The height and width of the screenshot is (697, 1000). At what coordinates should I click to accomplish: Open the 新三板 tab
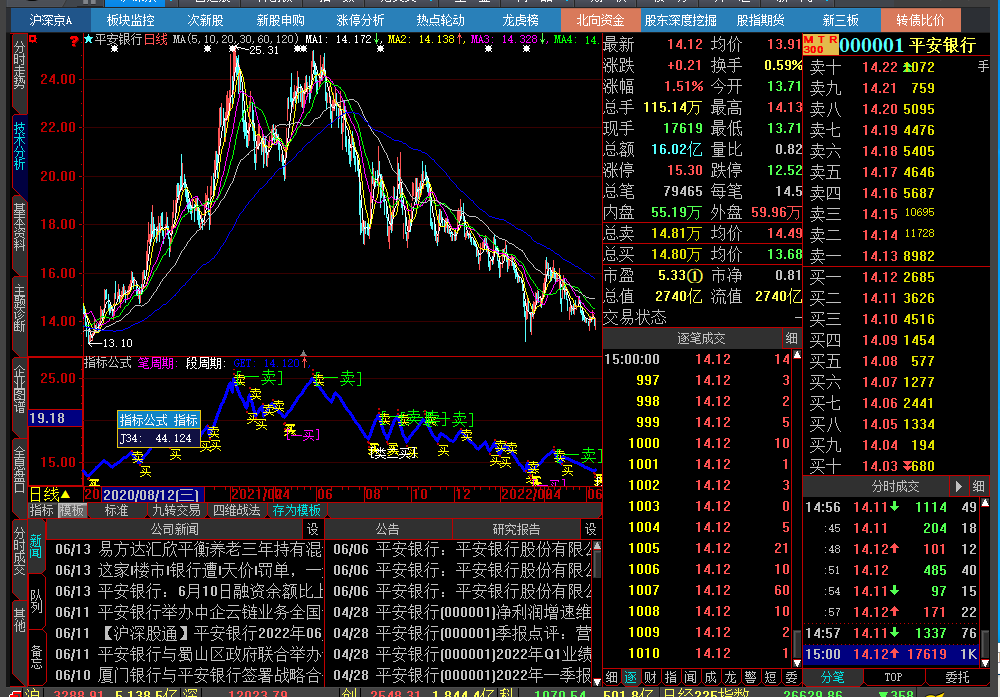(841, 20)
